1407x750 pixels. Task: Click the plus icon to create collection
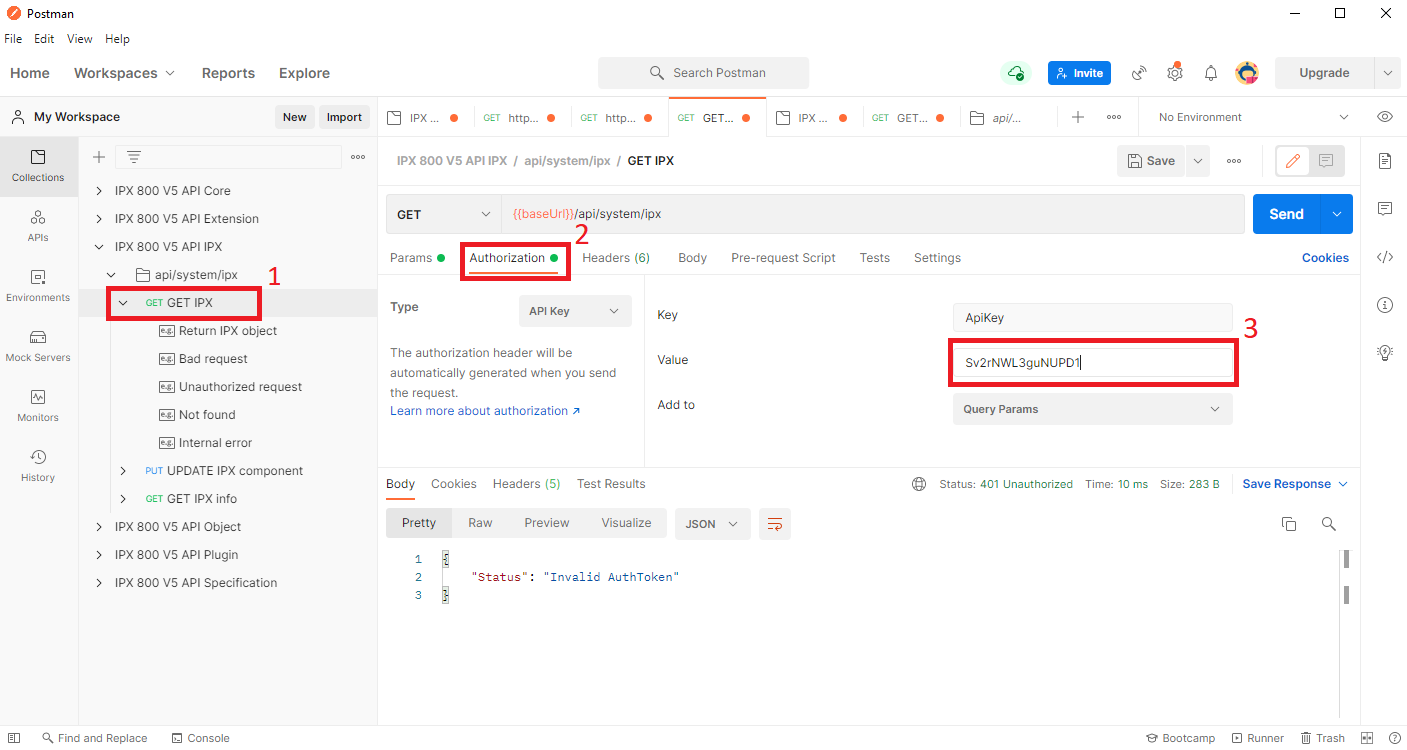point(99,157)
